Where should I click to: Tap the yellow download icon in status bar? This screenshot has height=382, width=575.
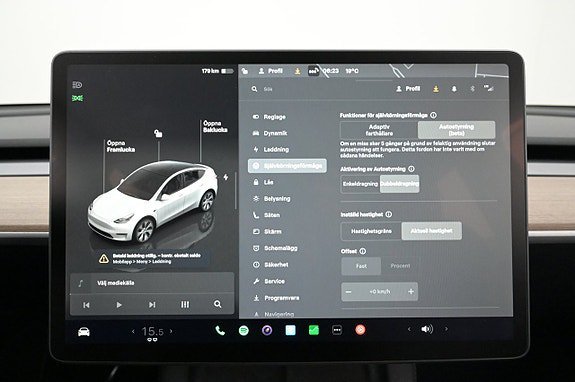click(297, 71)
